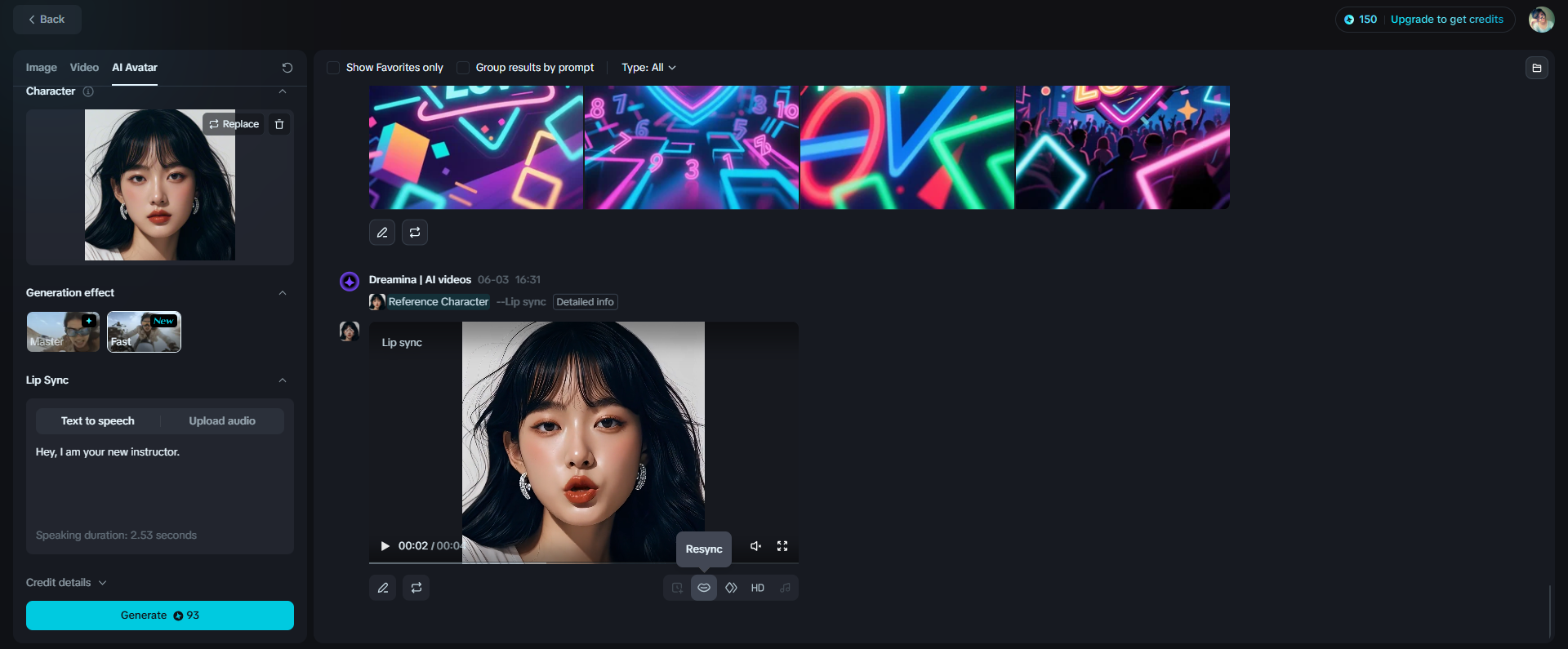Viewport: 1568px width, 649px height.
Task: Expand the lip sync video to fullscreen
Action: 782,546
